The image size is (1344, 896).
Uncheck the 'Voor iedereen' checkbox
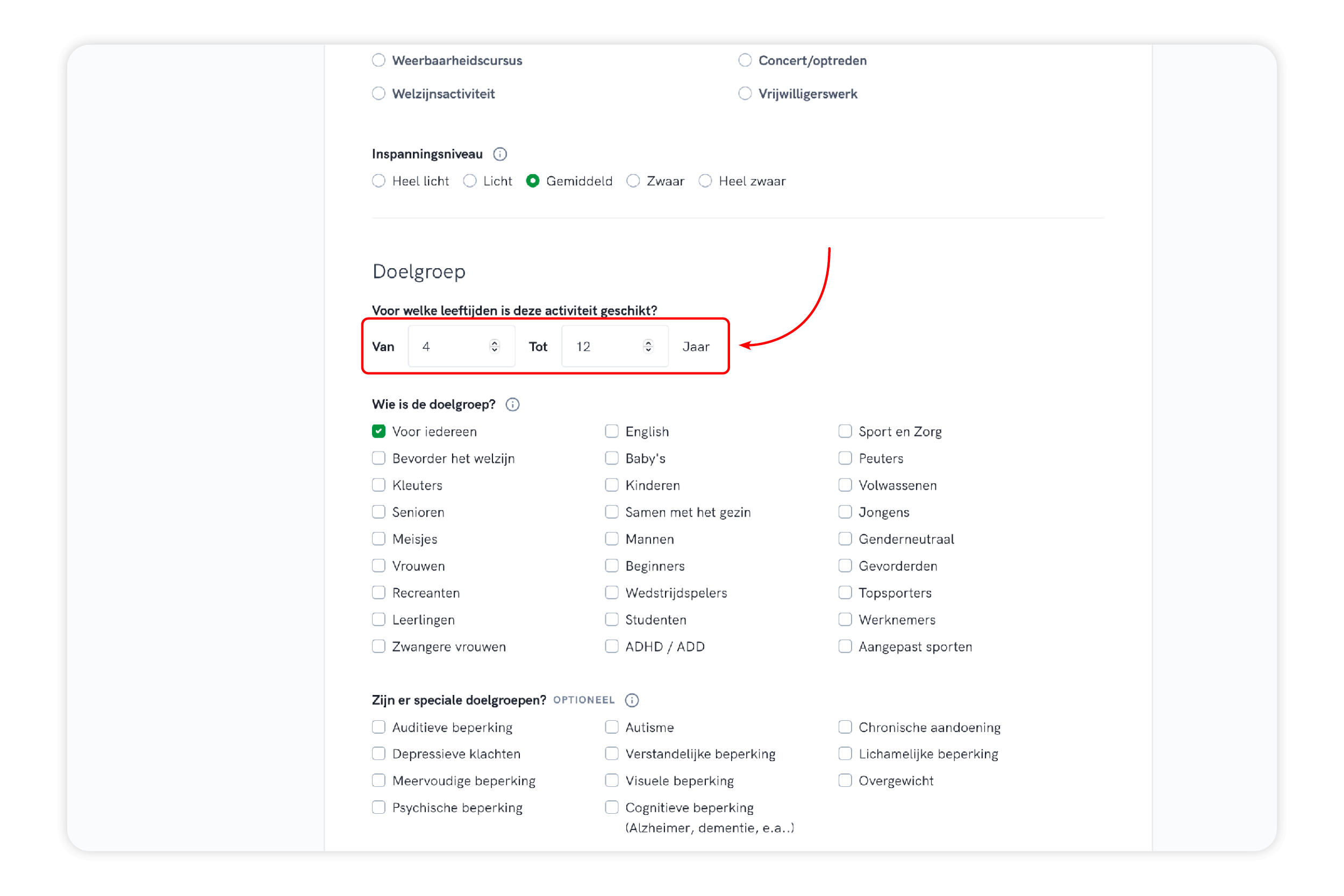point(379,432)
